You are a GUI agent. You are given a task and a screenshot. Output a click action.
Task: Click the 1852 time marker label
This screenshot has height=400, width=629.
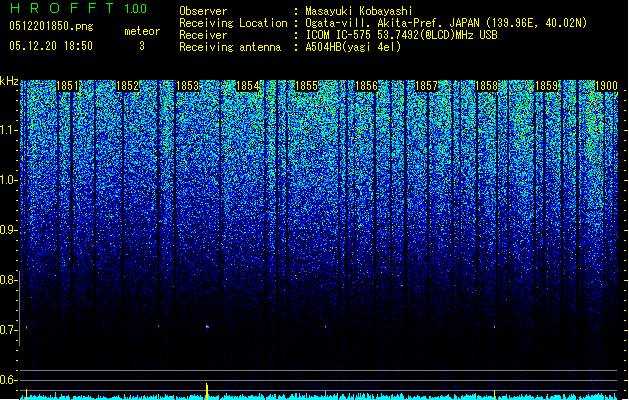[x=128, y=86]
